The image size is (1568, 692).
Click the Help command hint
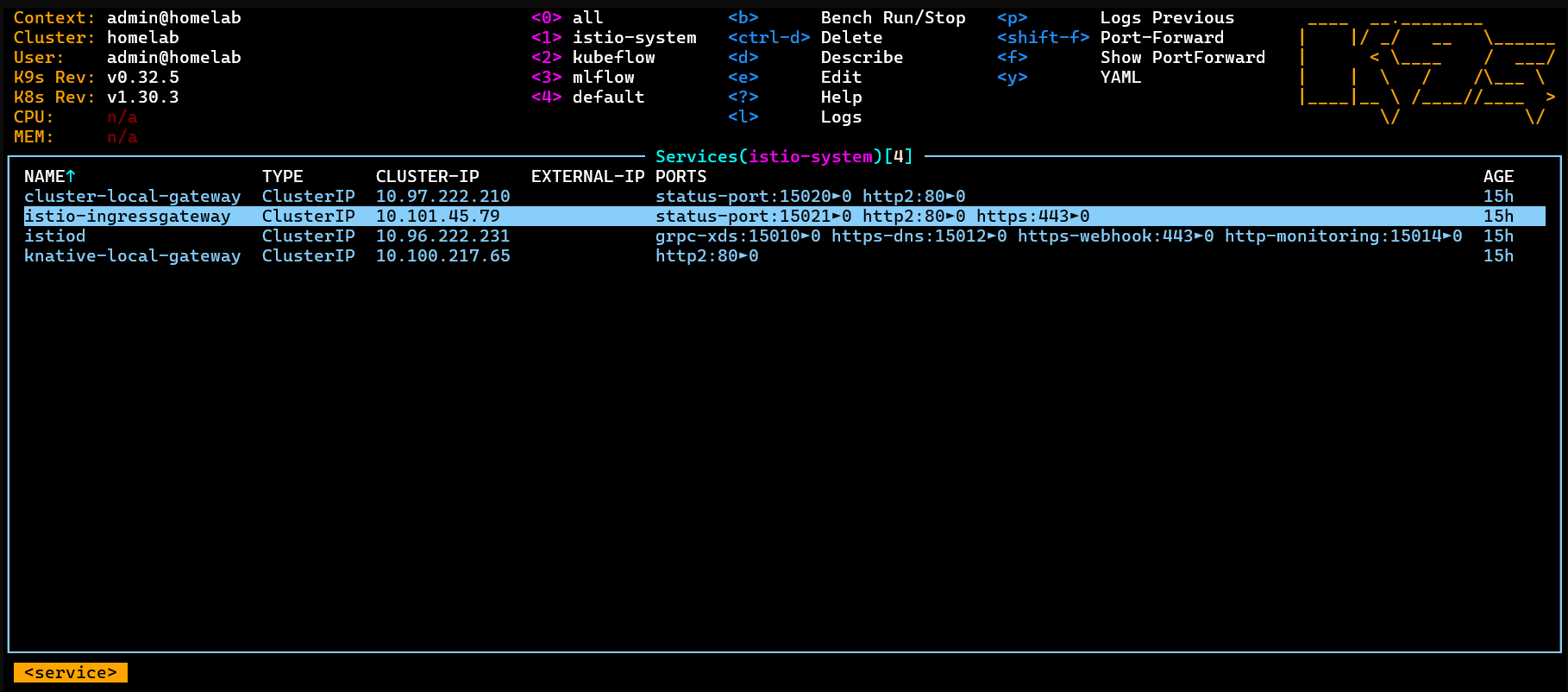pos(842,98)
